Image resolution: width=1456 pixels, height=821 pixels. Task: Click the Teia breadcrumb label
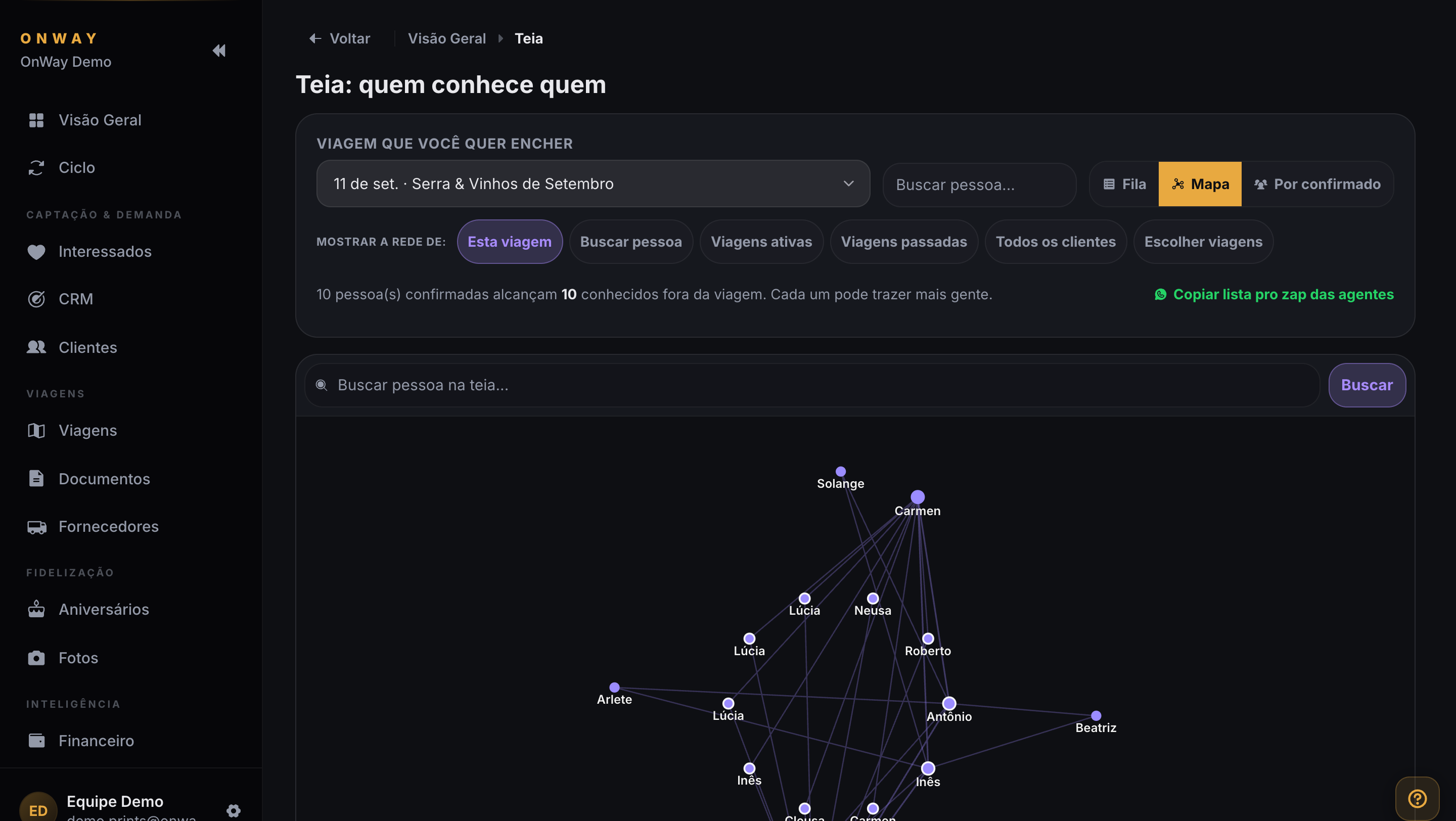(x=528, y=38)
